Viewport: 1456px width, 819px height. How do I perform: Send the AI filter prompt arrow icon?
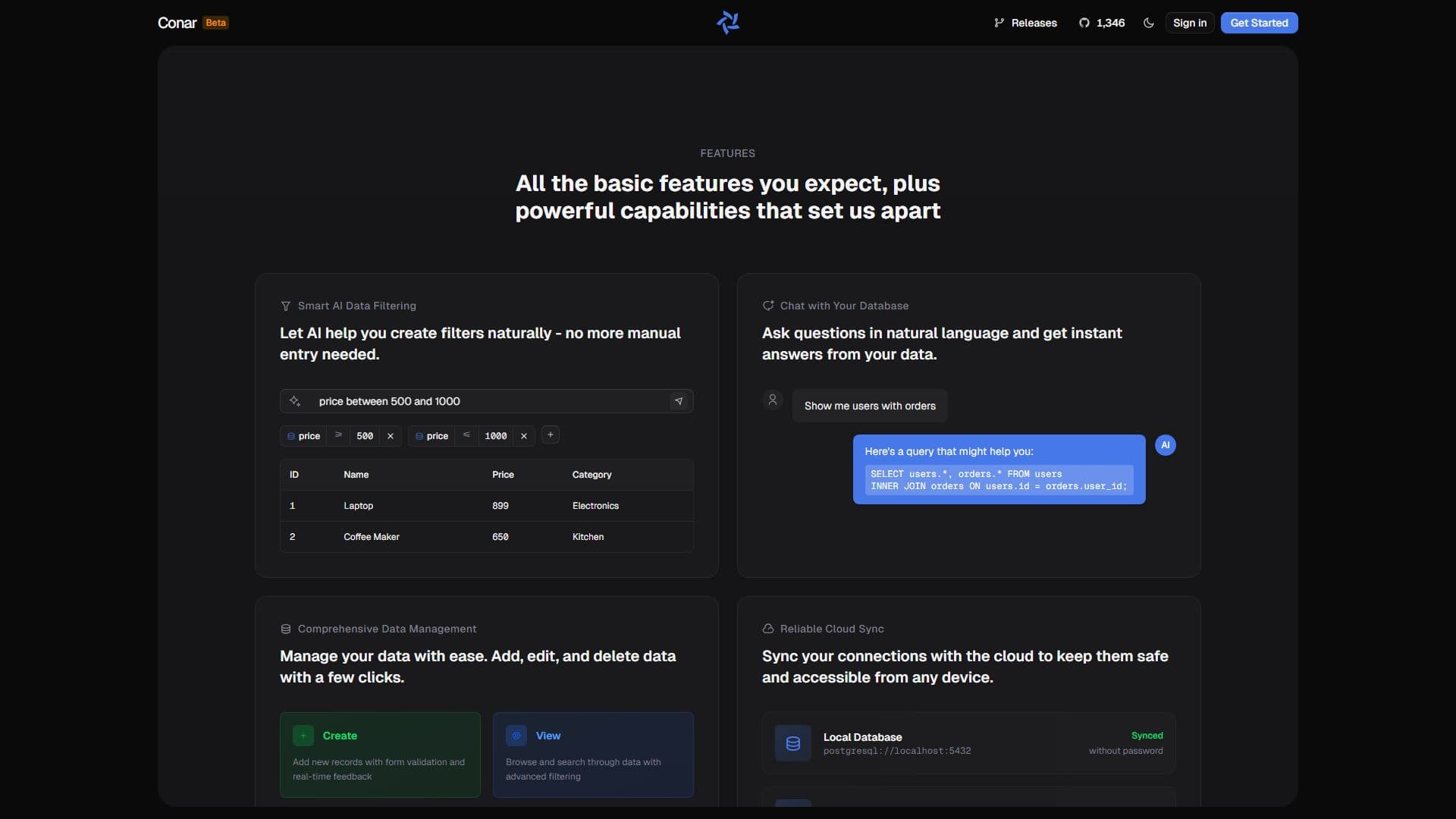click(679, 401)
